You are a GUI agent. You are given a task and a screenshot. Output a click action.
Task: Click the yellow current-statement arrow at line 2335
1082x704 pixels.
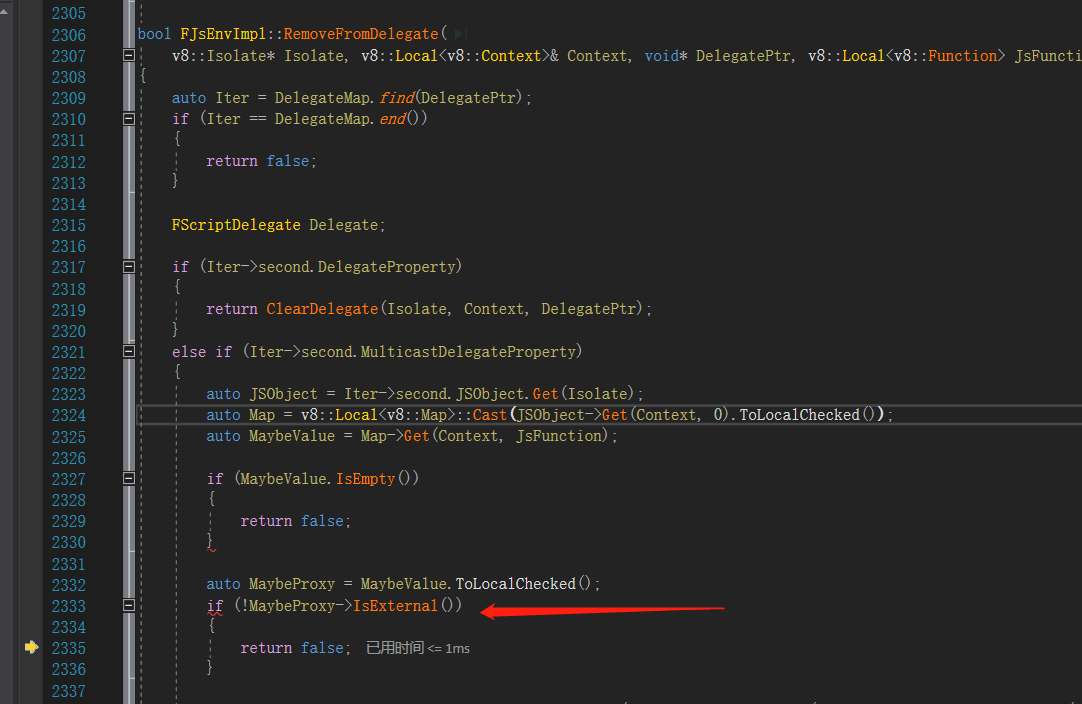click(x=31, y=647)
